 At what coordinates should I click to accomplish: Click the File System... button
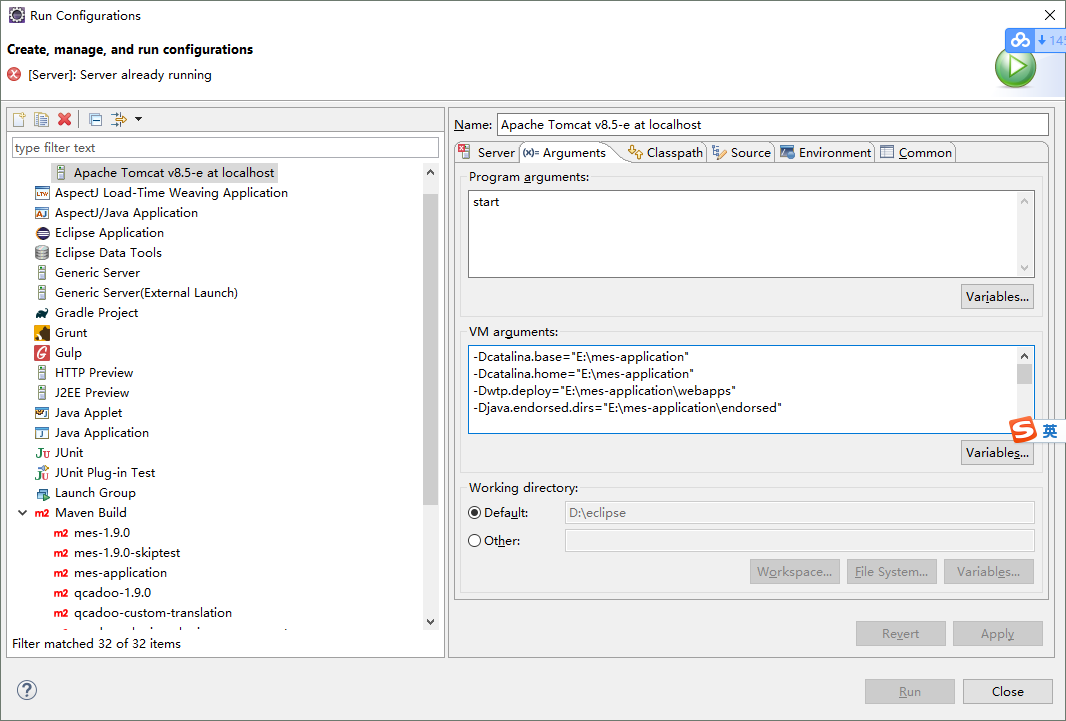tap(891, 571)
